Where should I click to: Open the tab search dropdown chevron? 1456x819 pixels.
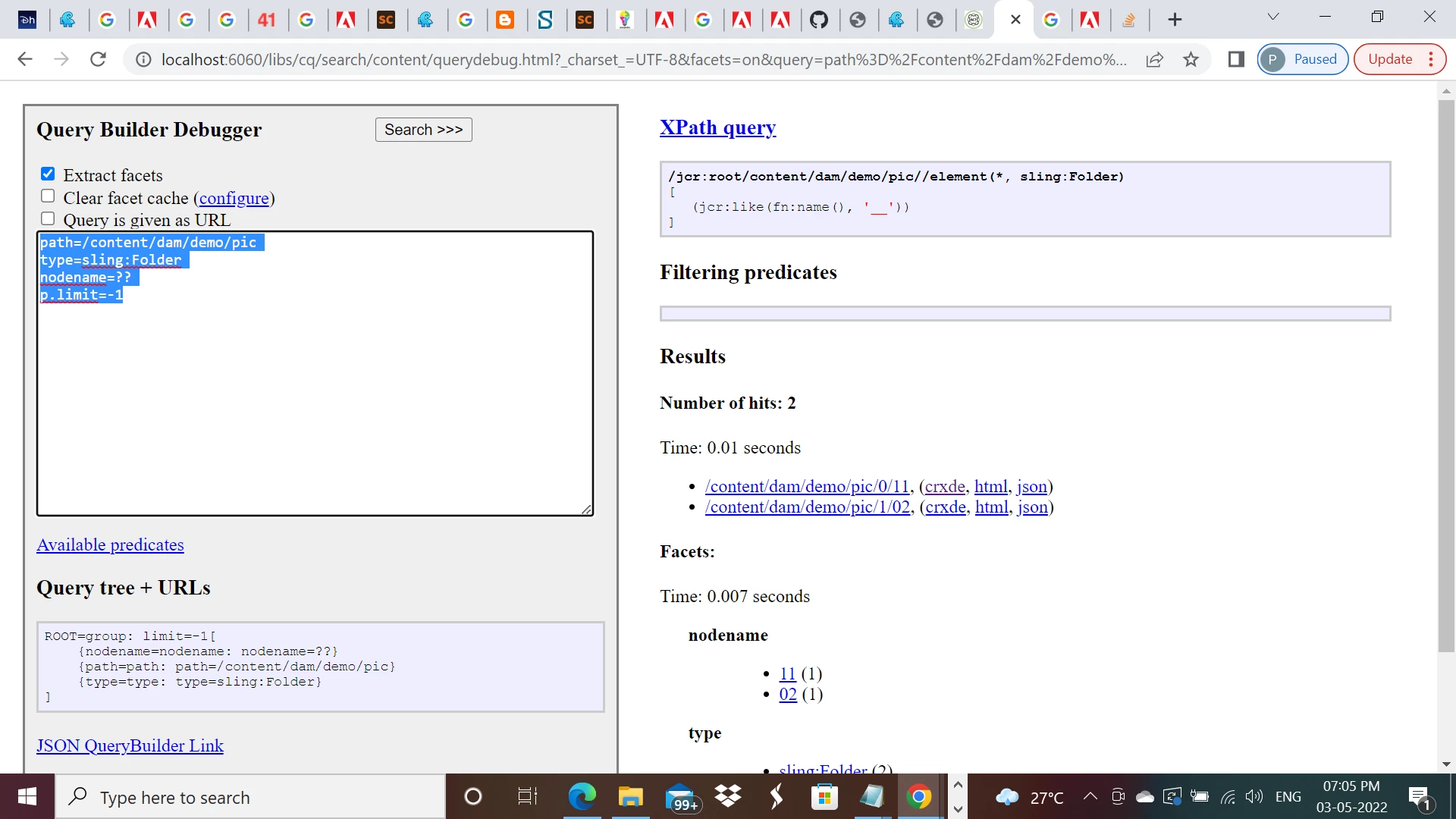[1273, 17]
